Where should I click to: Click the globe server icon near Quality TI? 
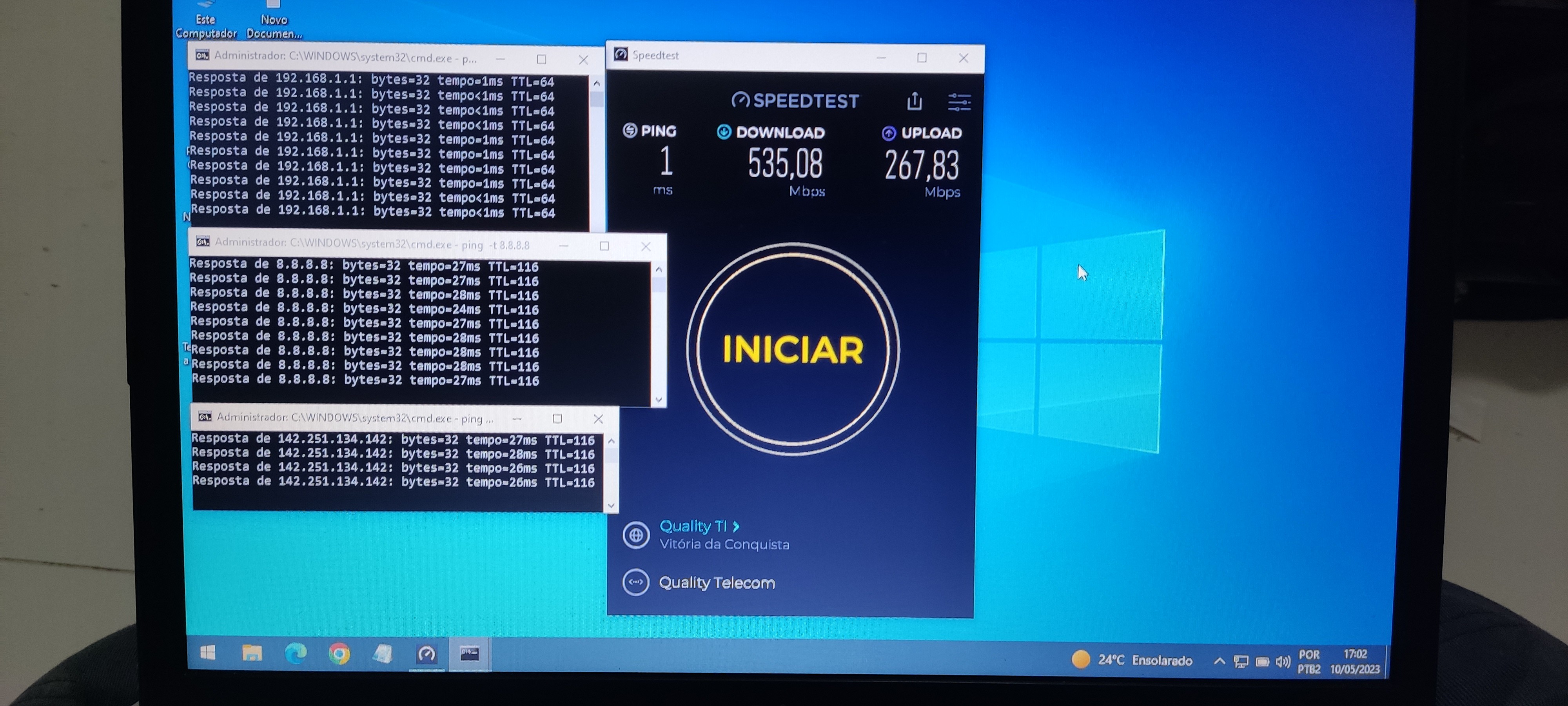click(635, 535)
